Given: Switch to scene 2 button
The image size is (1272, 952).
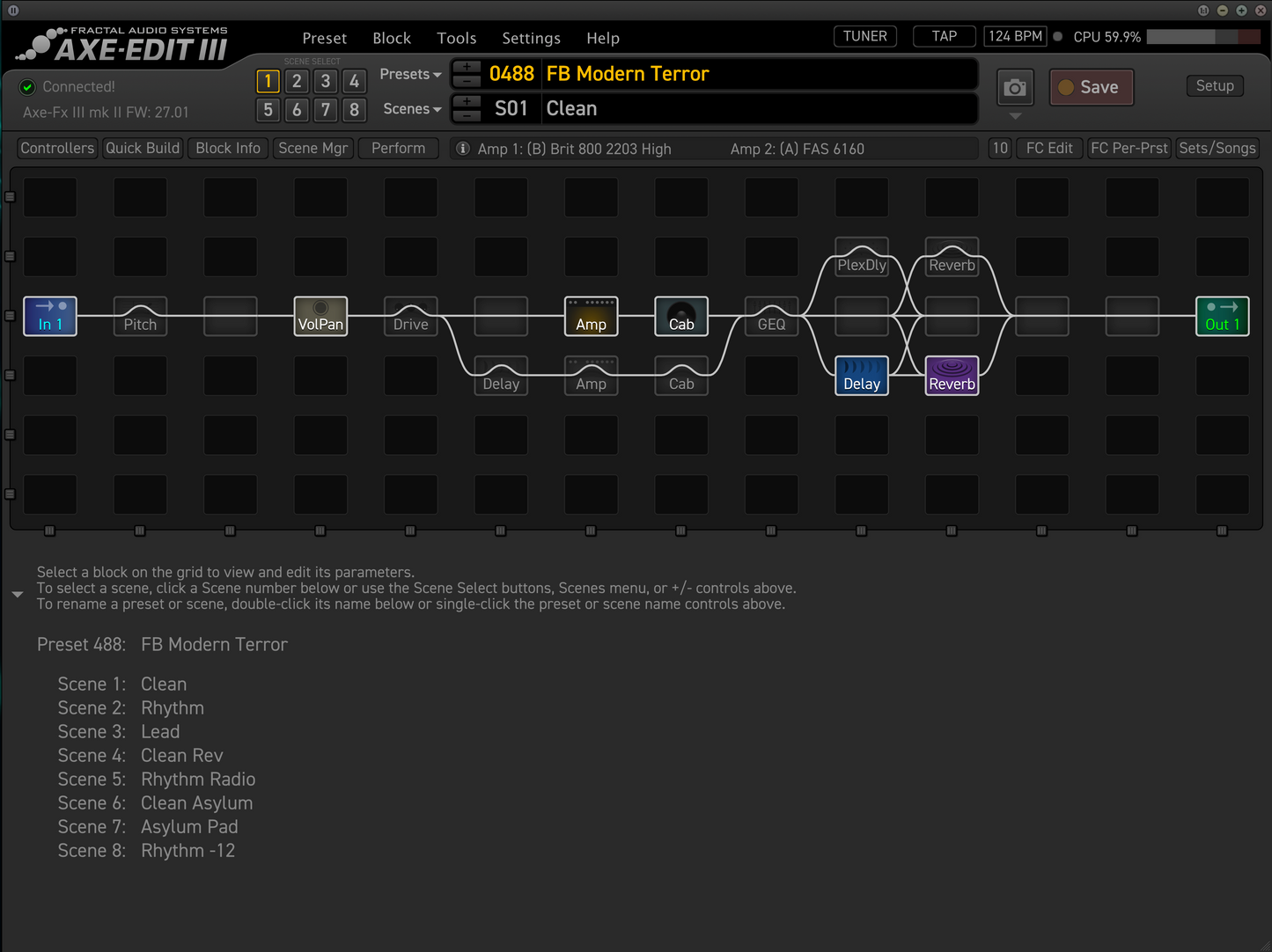Looking at the screenshot, I should point(297,82).
